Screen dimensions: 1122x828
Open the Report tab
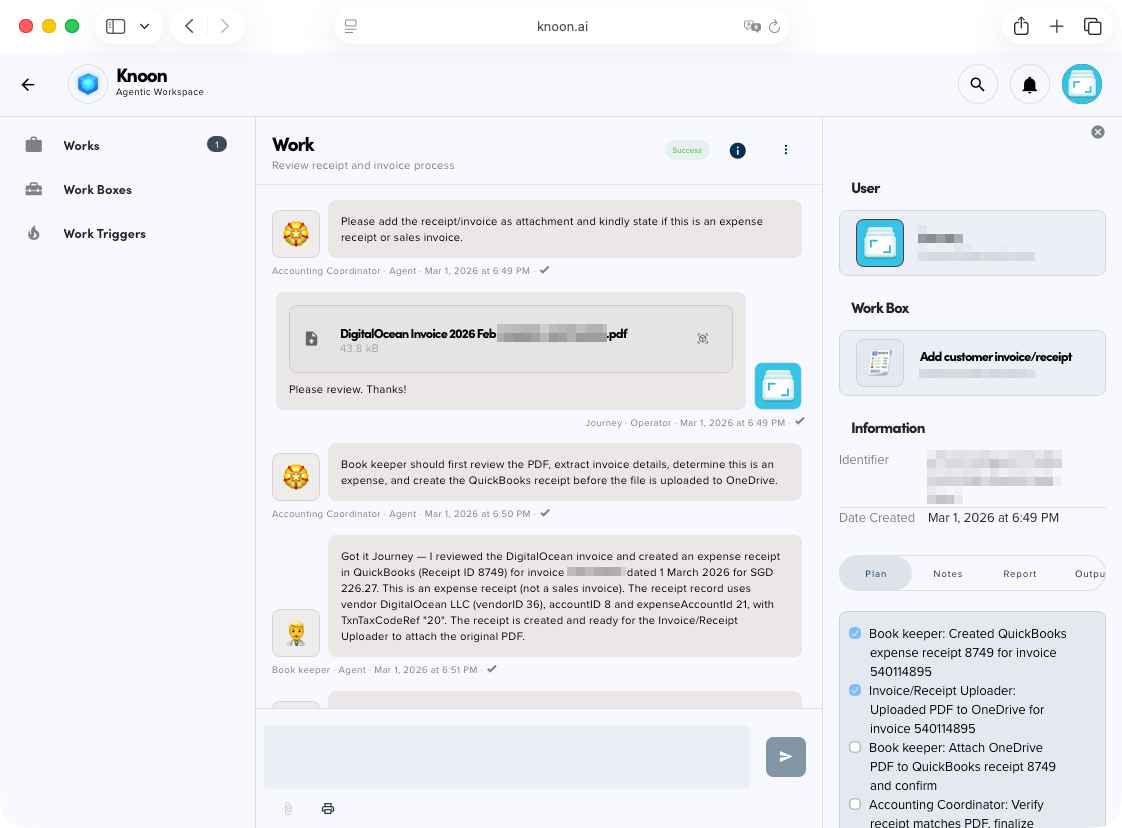[1020, 573]
